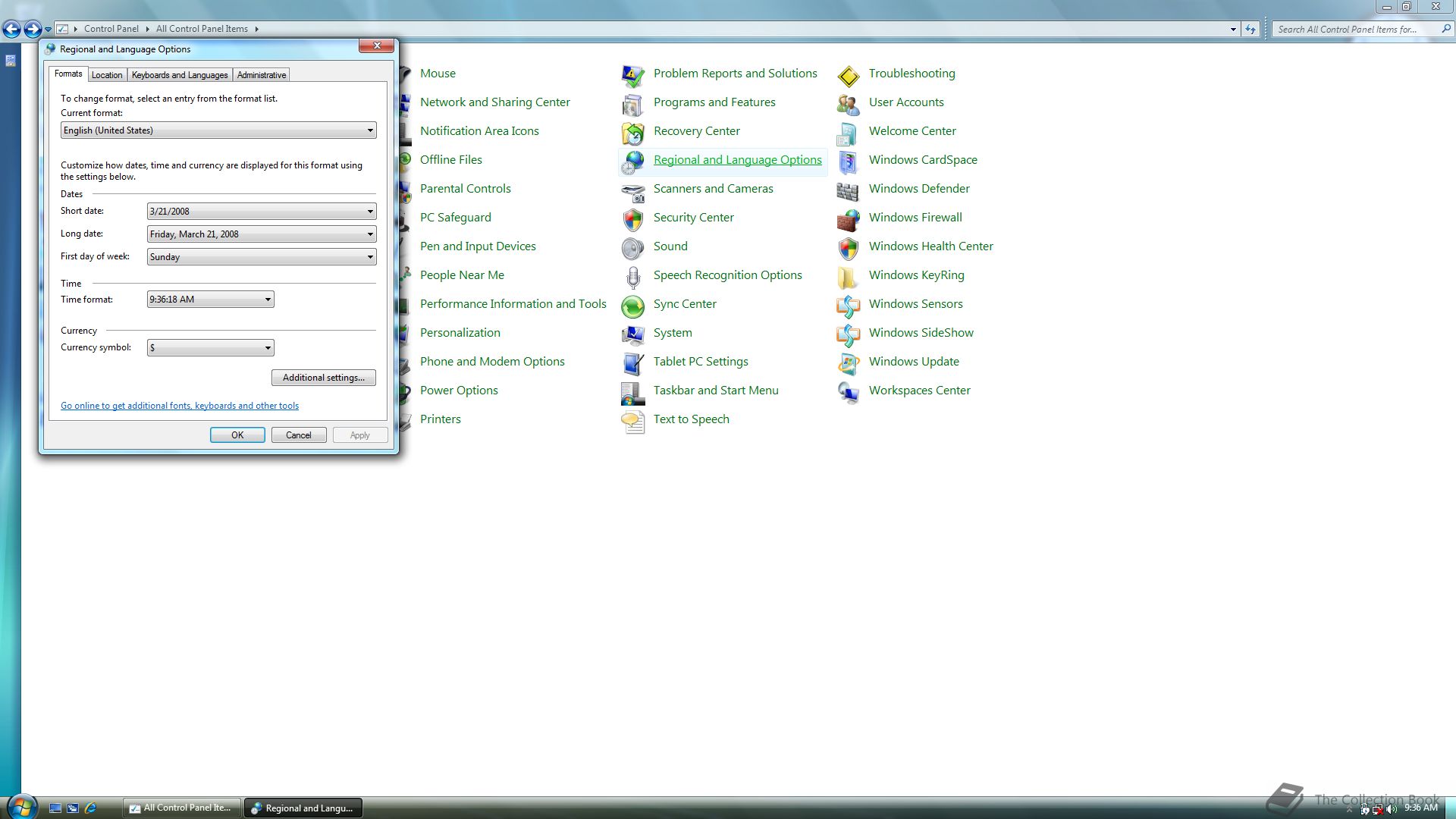The height and width of the screenshot is (819, 1456).
Task: Click the Programs and Features icon
Action: 632,104
